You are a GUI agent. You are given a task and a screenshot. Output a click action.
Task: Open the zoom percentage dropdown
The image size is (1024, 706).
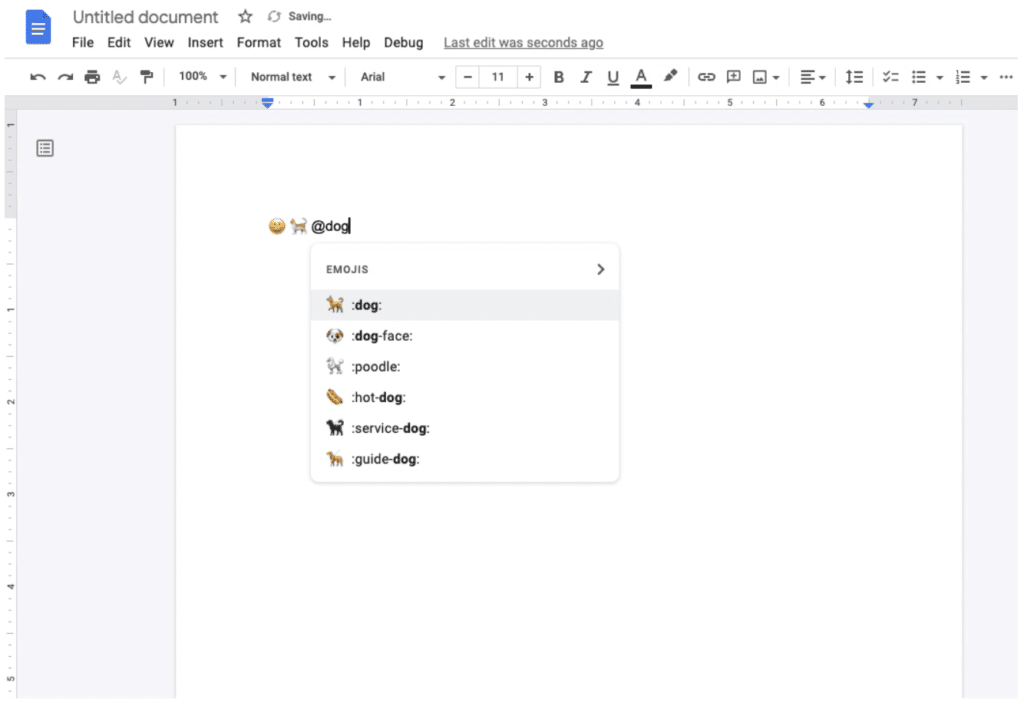coord(199,76)
